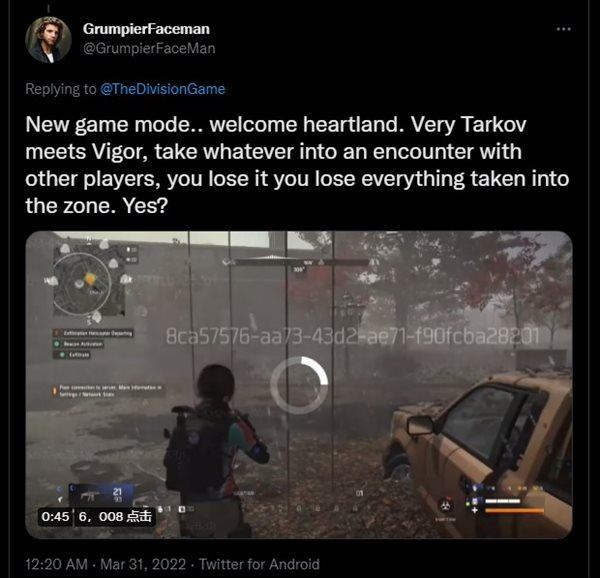600x578 pixels.
Task: Select the Exfiltration Helicopter Departing objective
Action: click(93, 333)
